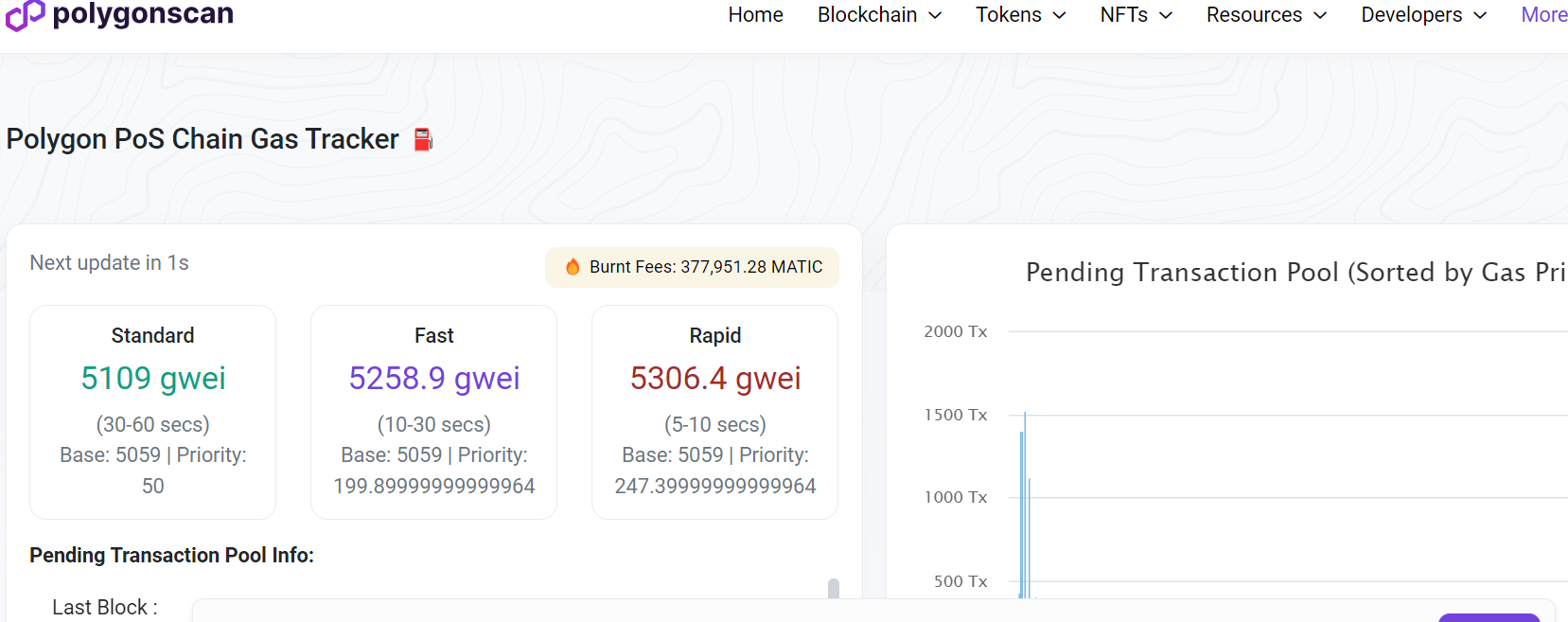Select the Rapid gas price card
Screen dimensions: 1568x622
[x=714, y=412]
